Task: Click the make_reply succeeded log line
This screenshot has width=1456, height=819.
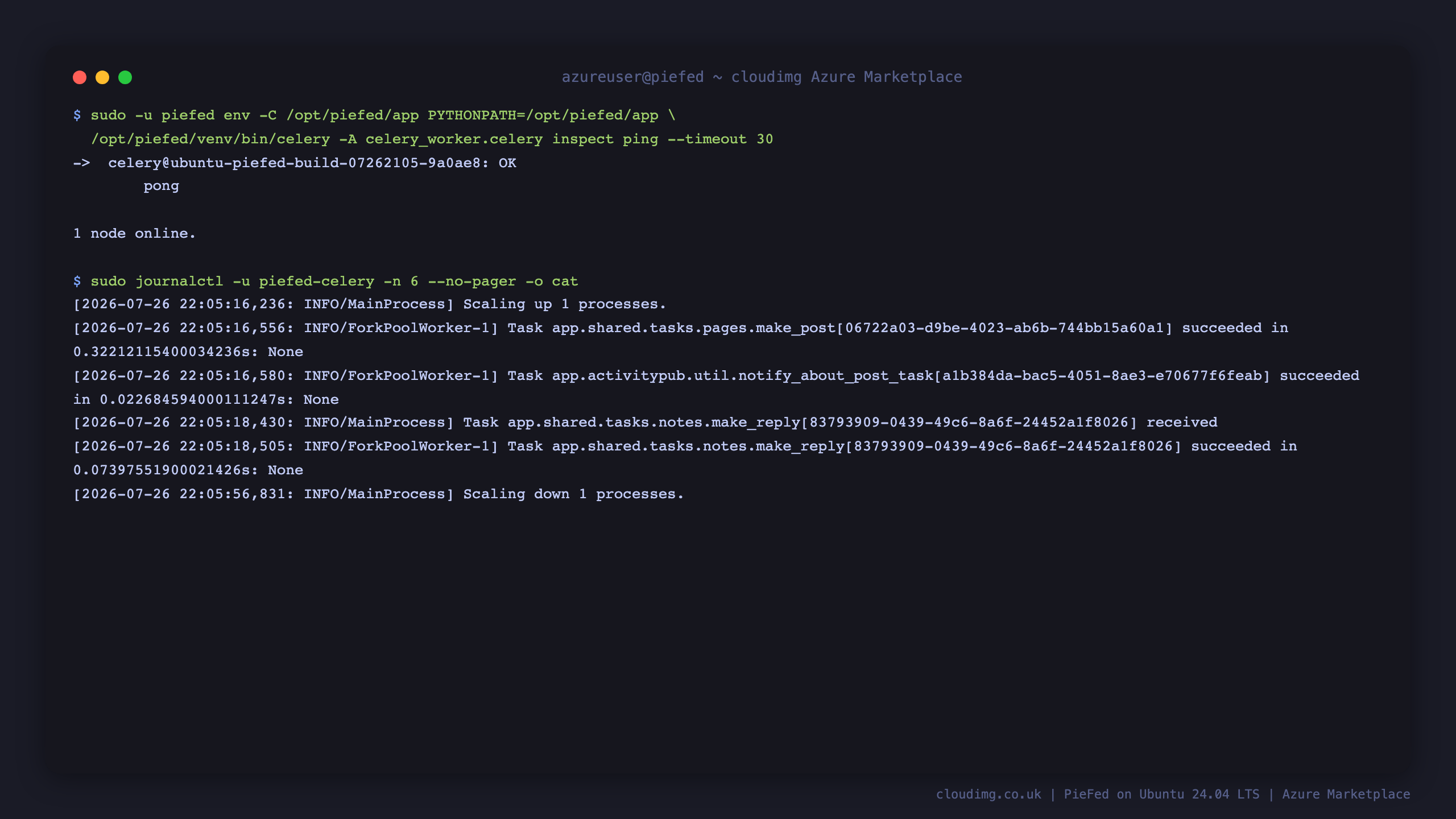Action: point(685,458)
